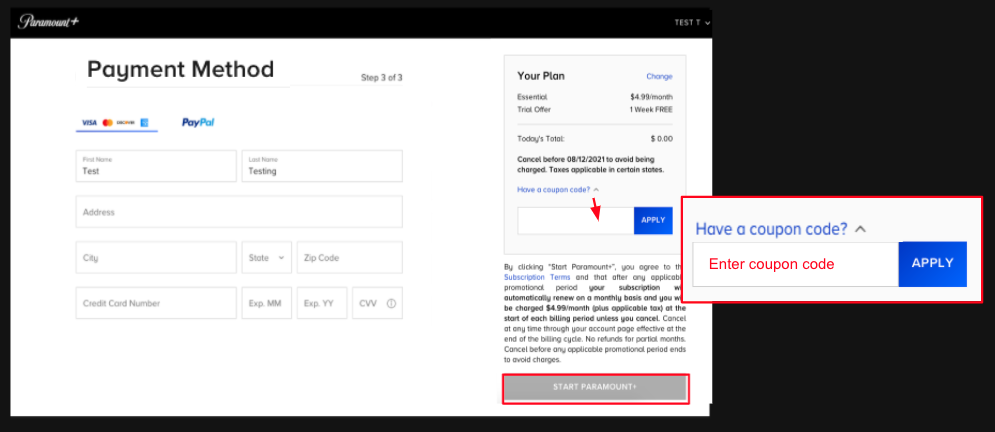Click the Last Name field

pyautogui.click(x=322, y=166)
